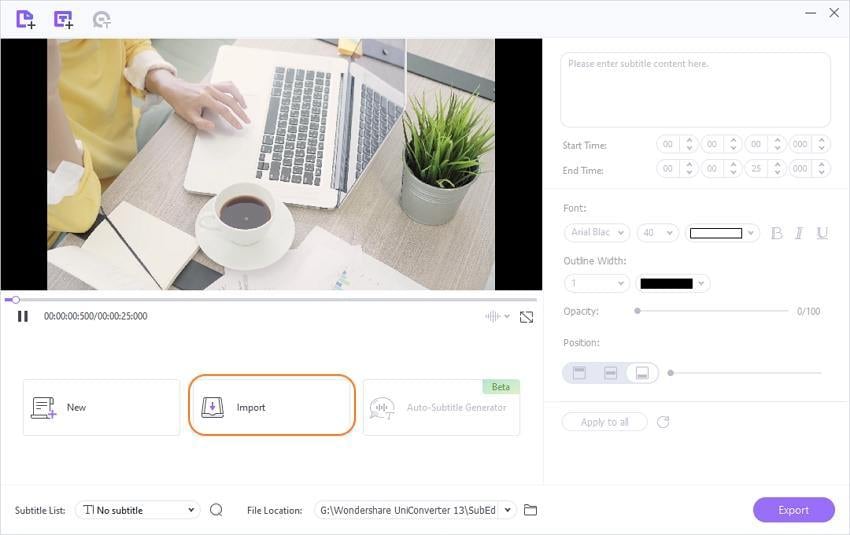Screen dimensions: 850x535
Task: Click the video progress bar handle
Action: coord(16,300)
